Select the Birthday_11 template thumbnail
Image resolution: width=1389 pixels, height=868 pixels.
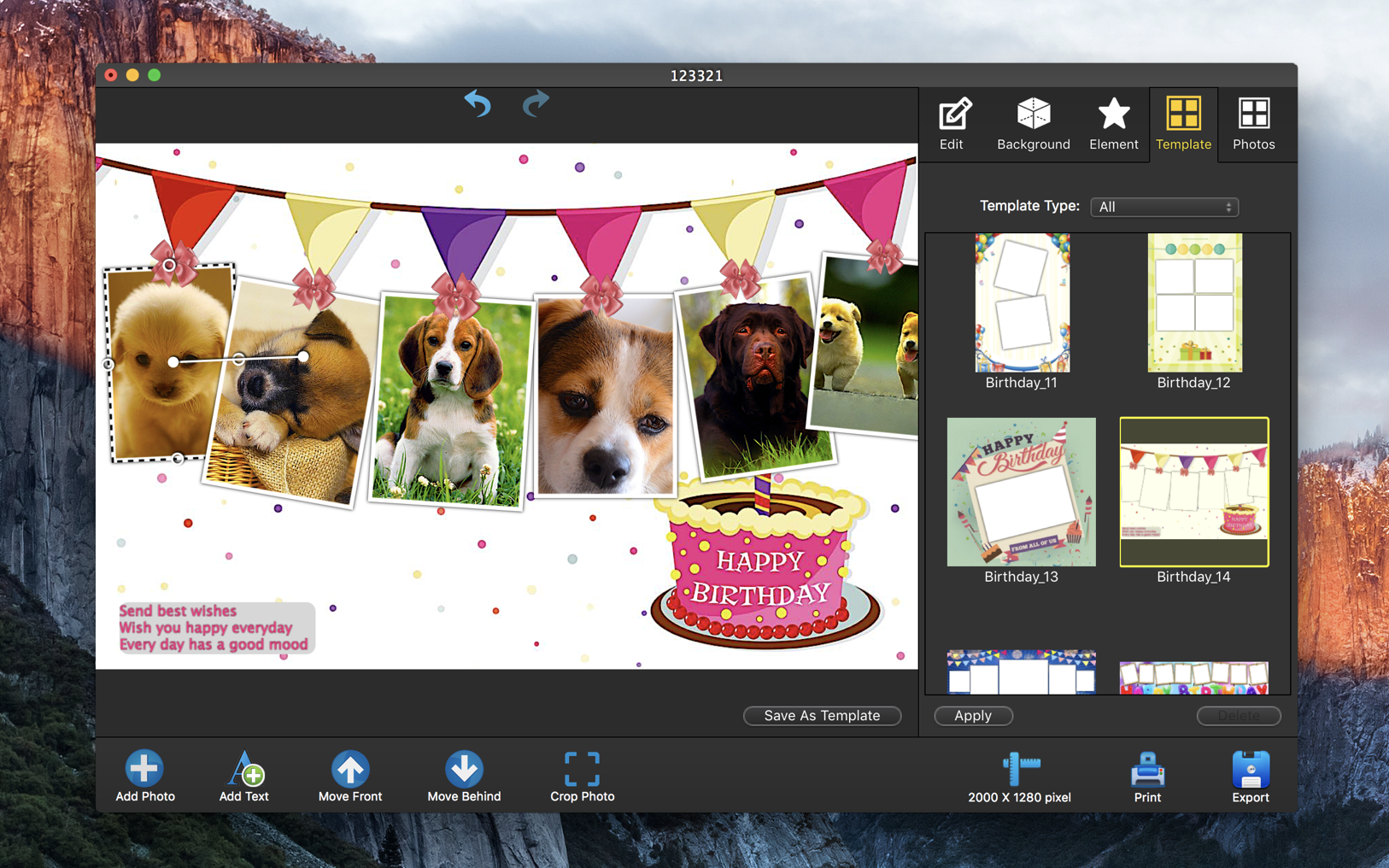coord(1022,302)
